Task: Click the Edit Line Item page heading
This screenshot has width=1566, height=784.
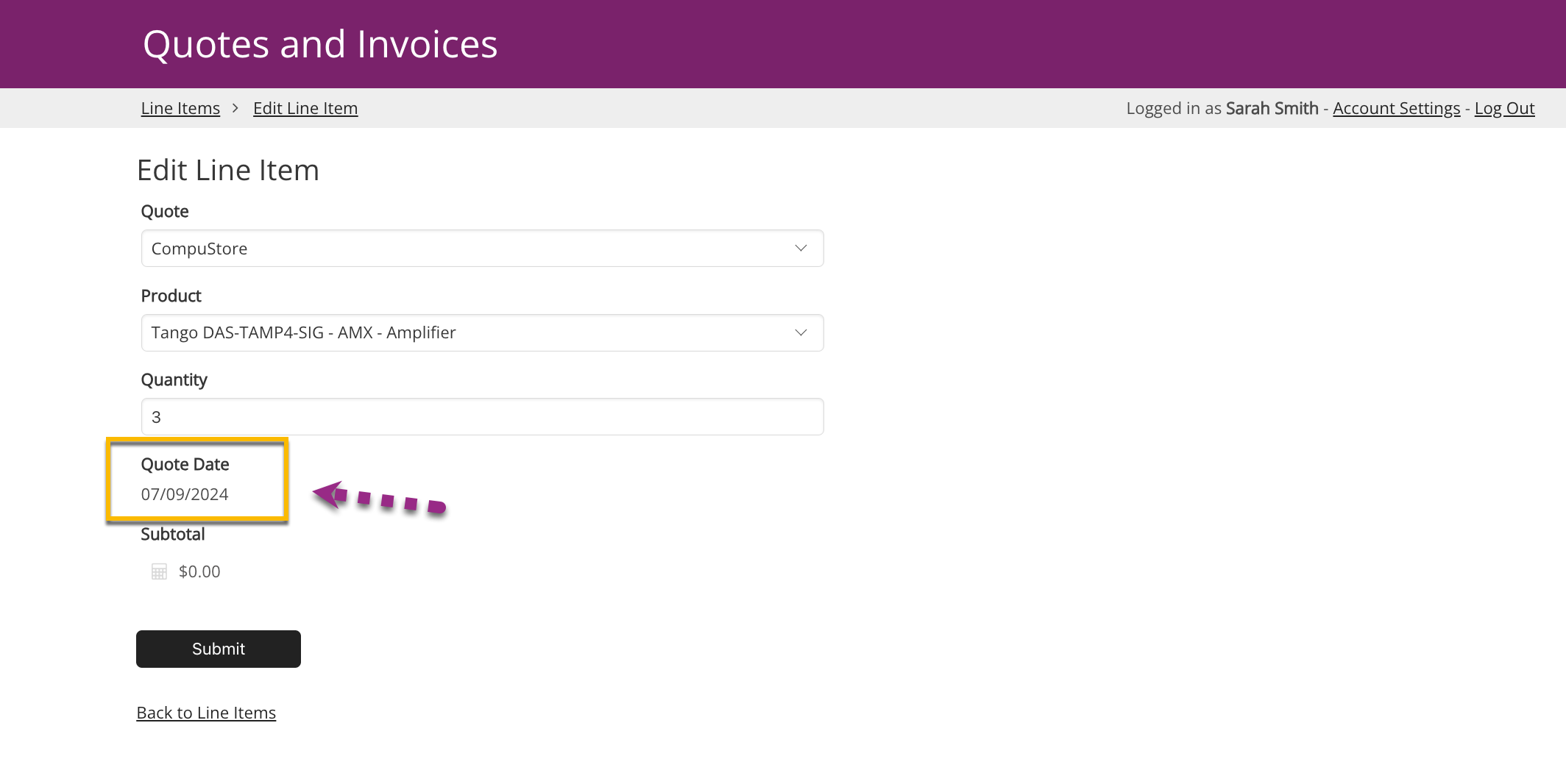Action: [x=228, y=170]
